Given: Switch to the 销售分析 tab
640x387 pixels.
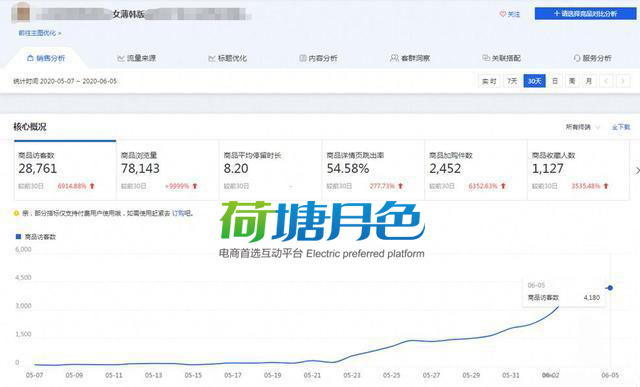Looking at the screenshot, I should 46,58.
